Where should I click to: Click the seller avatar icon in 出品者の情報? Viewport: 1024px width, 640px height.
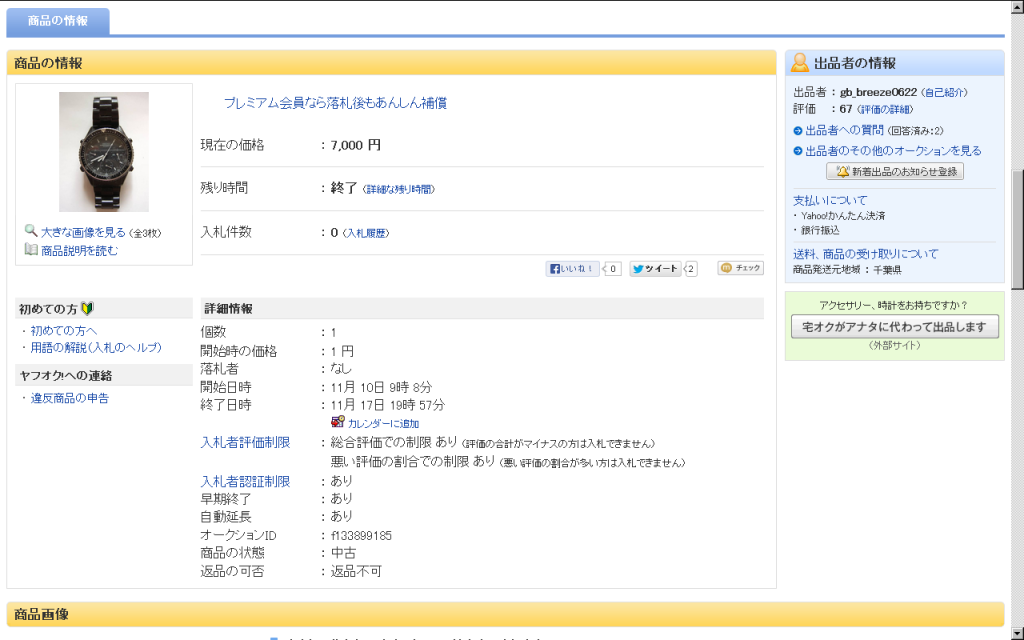[800, 63]
